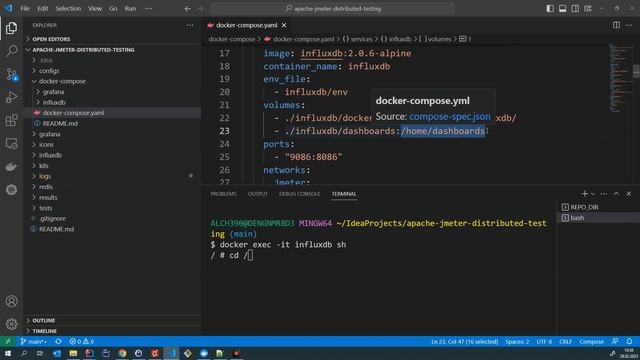Screen dimensions: 640x360
Task: Toggle the Panel layout icon
Action: [x=562, y=9]
